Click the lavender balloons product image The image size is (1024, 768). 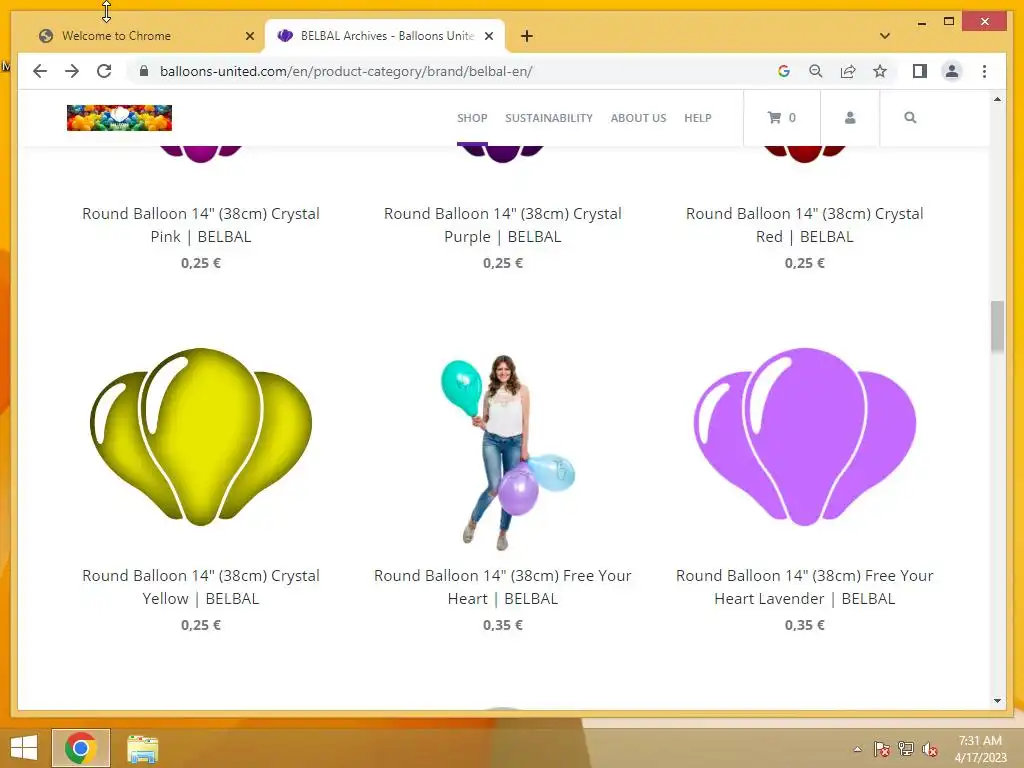tap(805, 436)
